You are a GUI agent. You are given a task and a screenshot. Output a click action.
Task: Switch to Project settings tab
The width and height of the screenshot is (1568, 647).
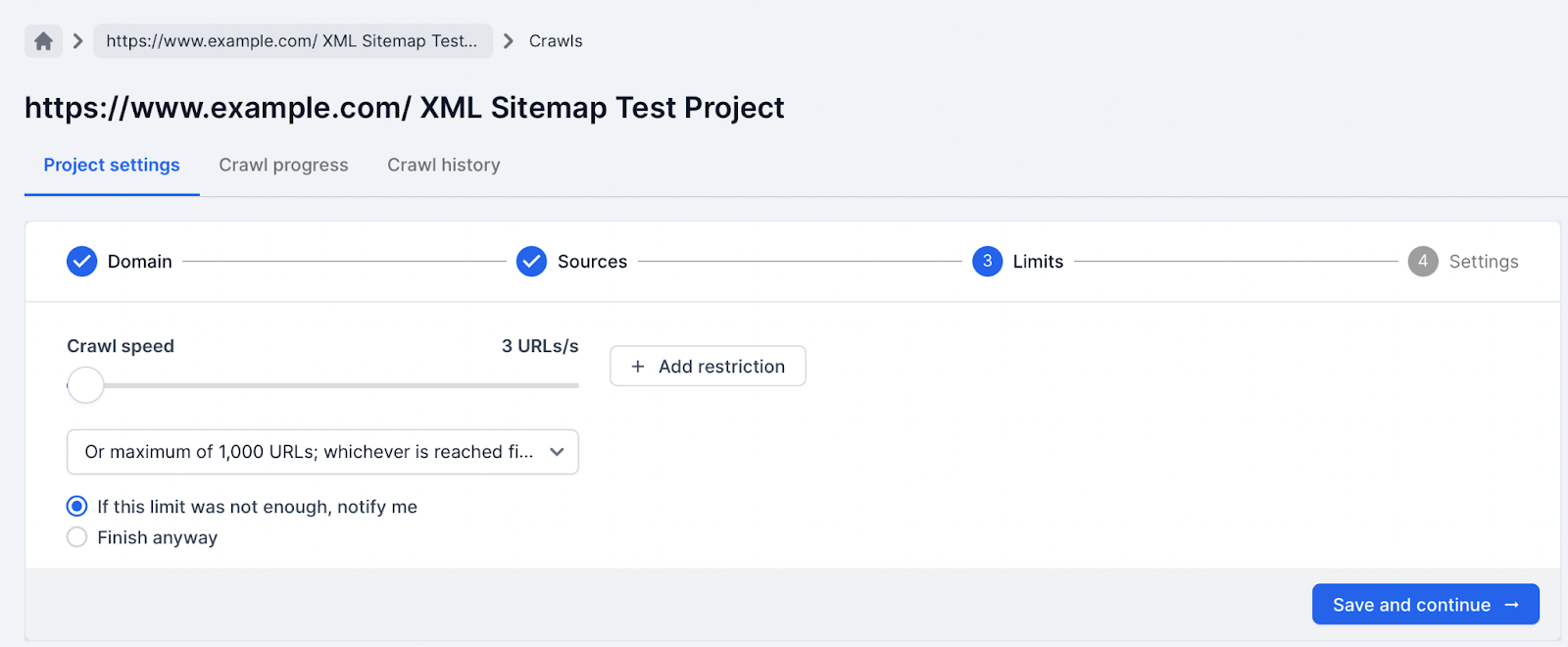[112, 165]
